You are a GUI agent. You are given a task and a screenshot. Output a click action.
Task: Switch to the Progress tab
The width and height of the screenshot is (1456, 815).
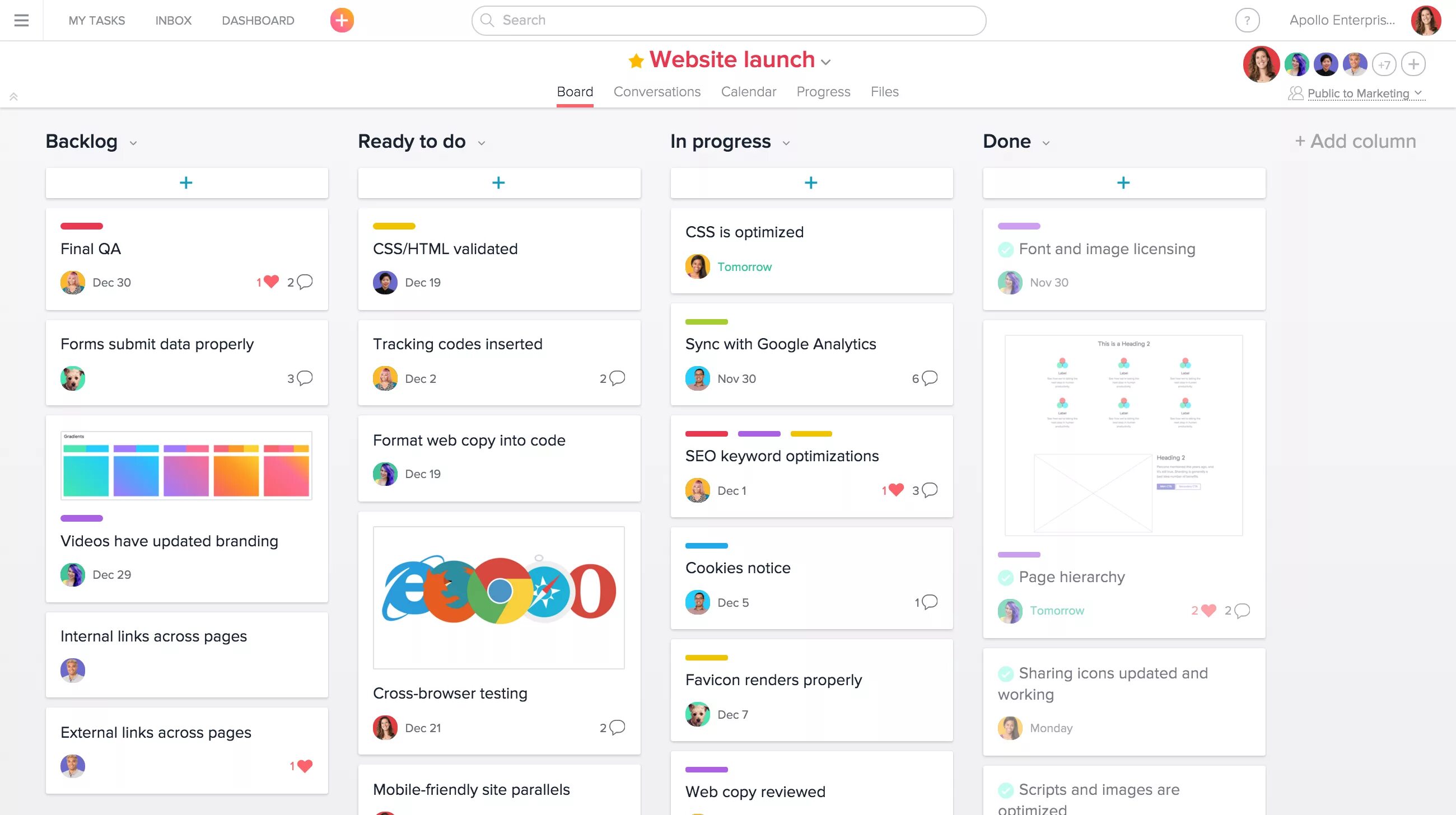822,91
